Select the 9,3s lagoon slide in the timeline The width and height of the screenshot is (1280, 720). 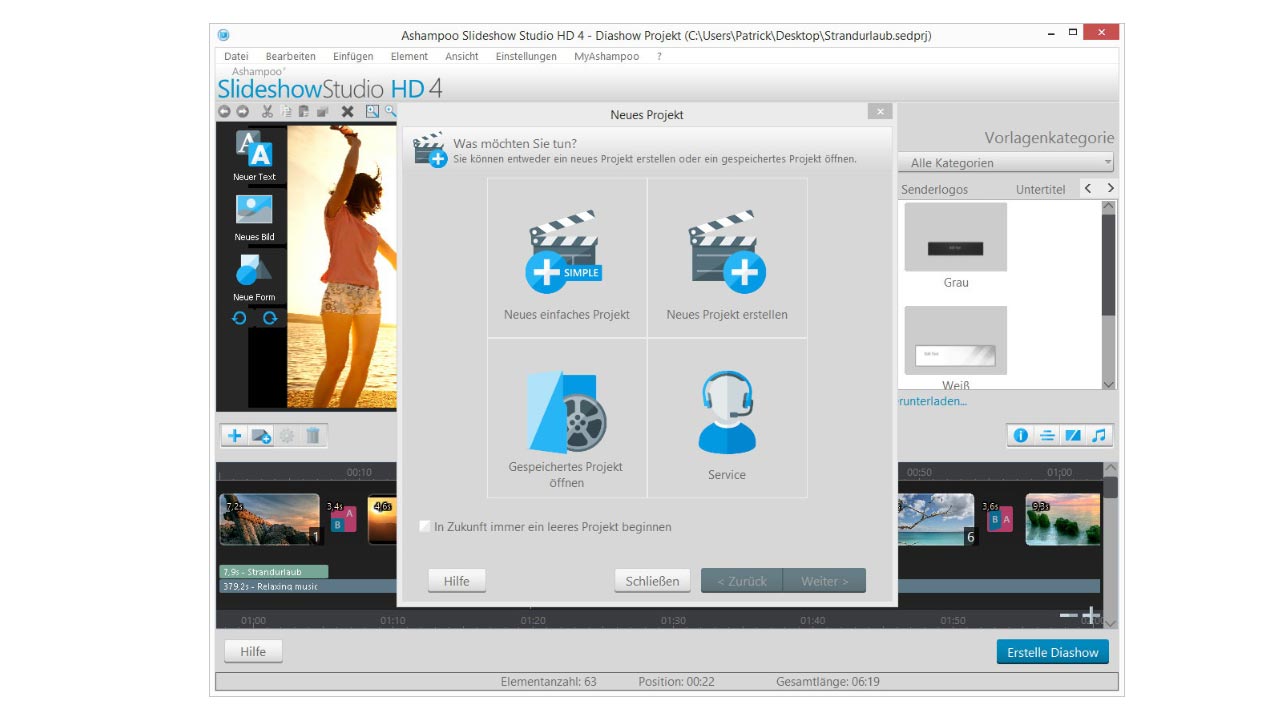1063,519
